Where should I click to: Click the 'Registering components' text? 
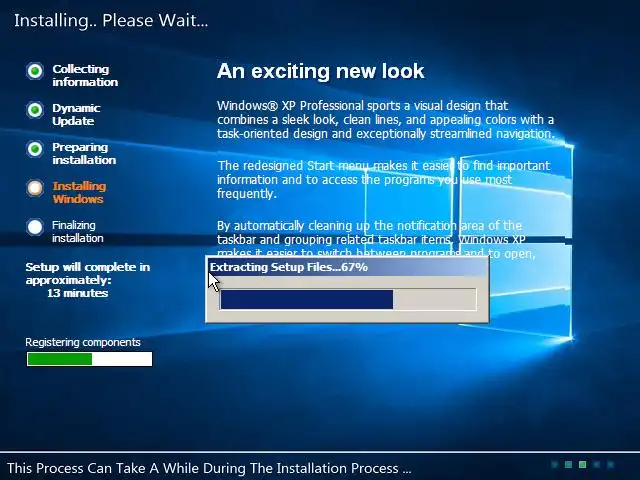click(83, 342)
